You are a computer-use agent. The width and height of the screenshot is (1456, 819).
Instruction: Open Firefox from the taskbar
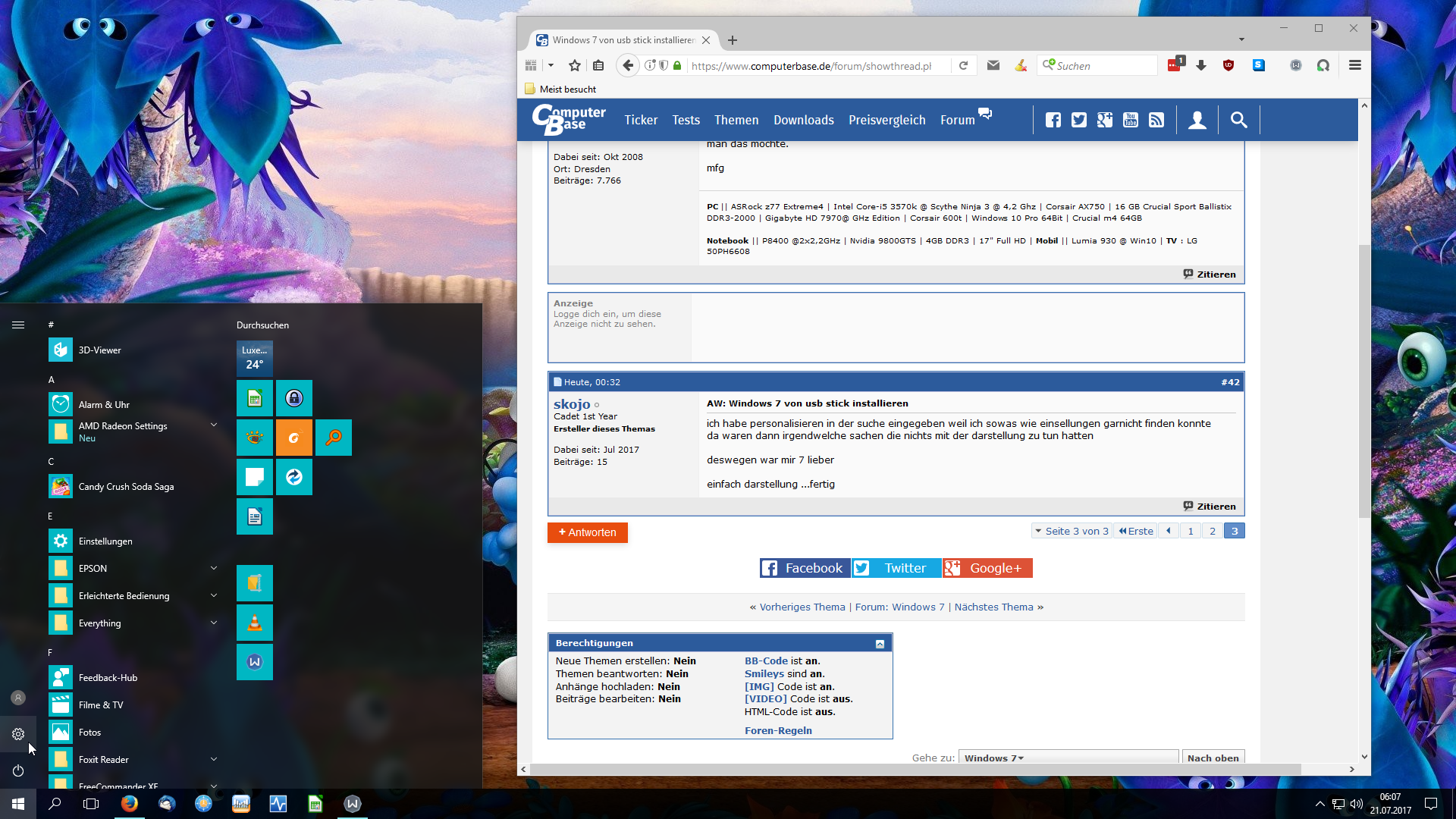pos(130,803)
